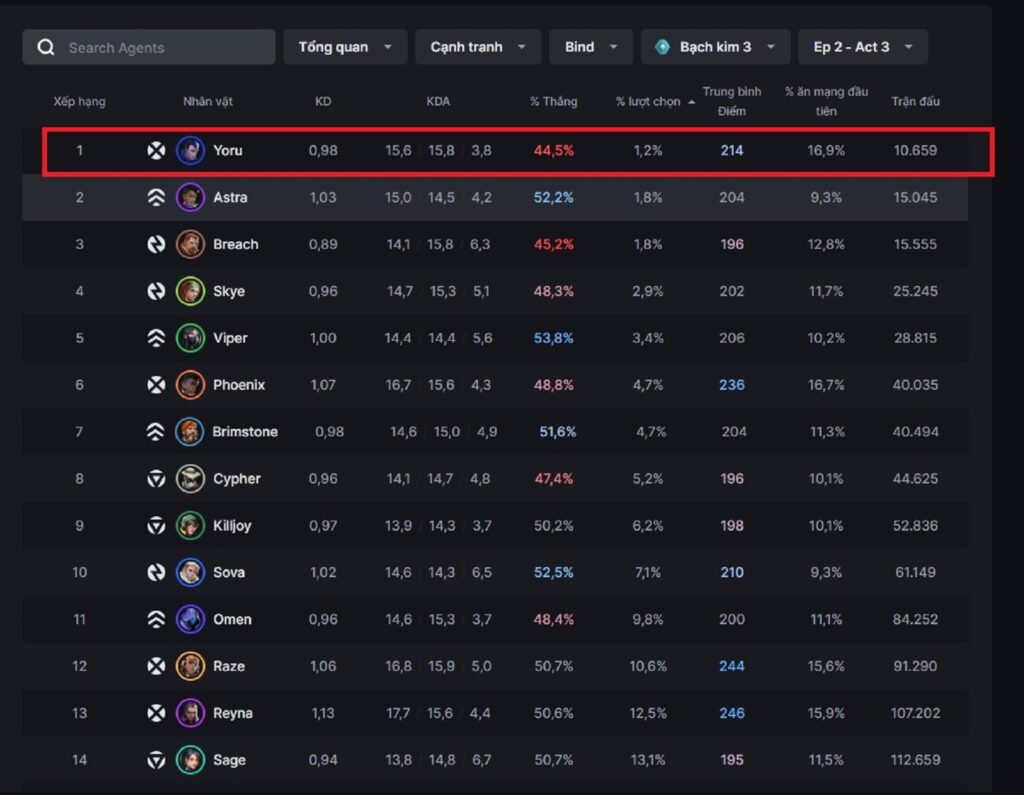Click the controller role icon beside Brimstone
Screen dimensions: 1024x795
click(155, 432)
